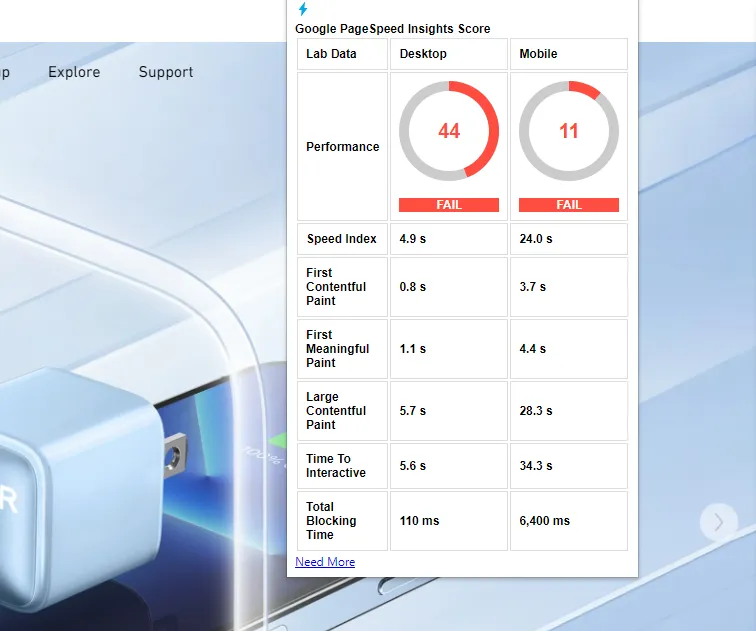Click the next slide arrow on banner

pyautogui.click(x=718, y=522)
